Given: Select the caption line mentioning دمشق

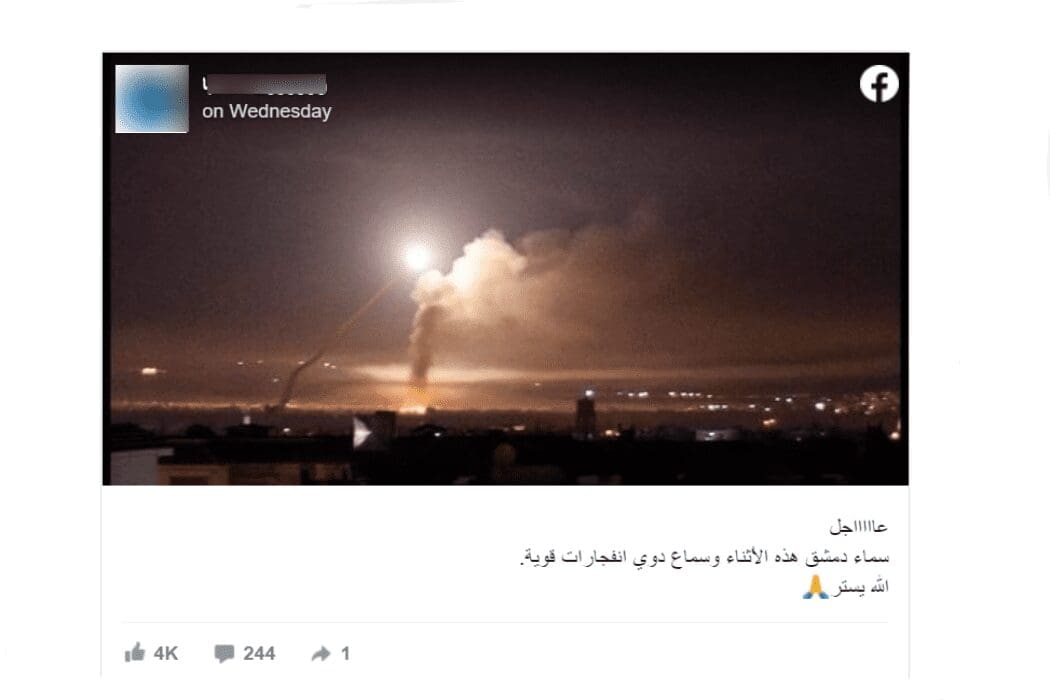Looking at the screenshot, I should pyautogui.click(x=705, y=557).
